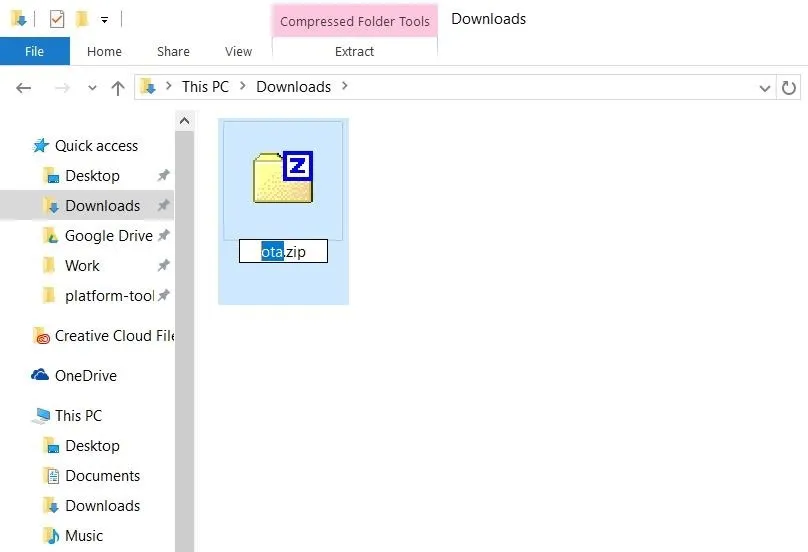Click the Google Drive folder icon
The image size is (808, 552).
pos(50,236)
